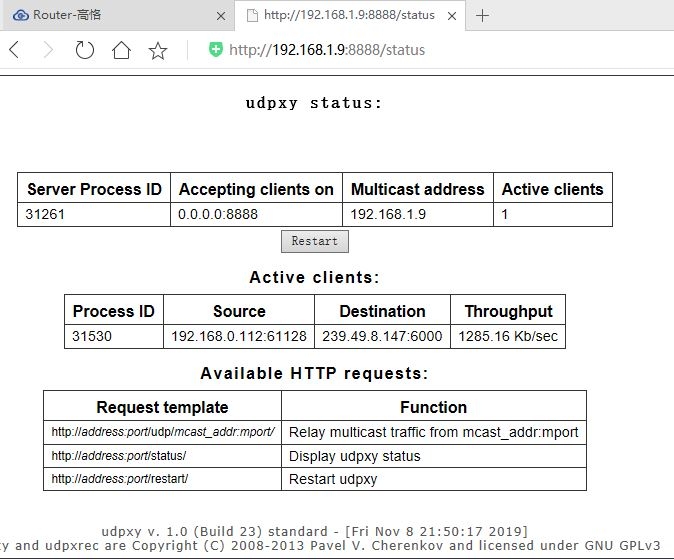Click client process ID 31530
The width and height of the screenshot is (674, 560).
(x=92, y=336)
